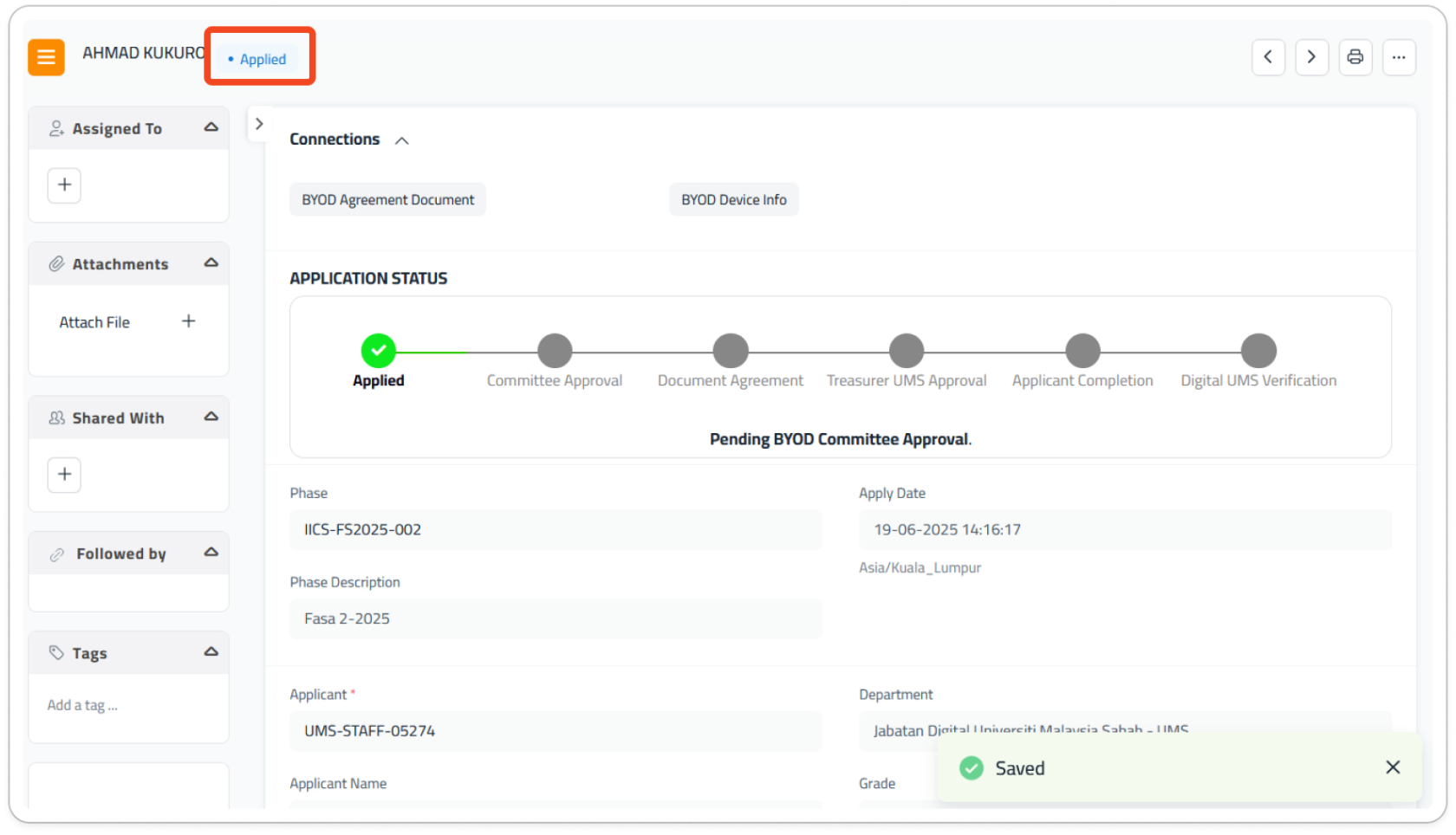
Task: Go to the next record arrow
Action: (x=1311, y=57)
